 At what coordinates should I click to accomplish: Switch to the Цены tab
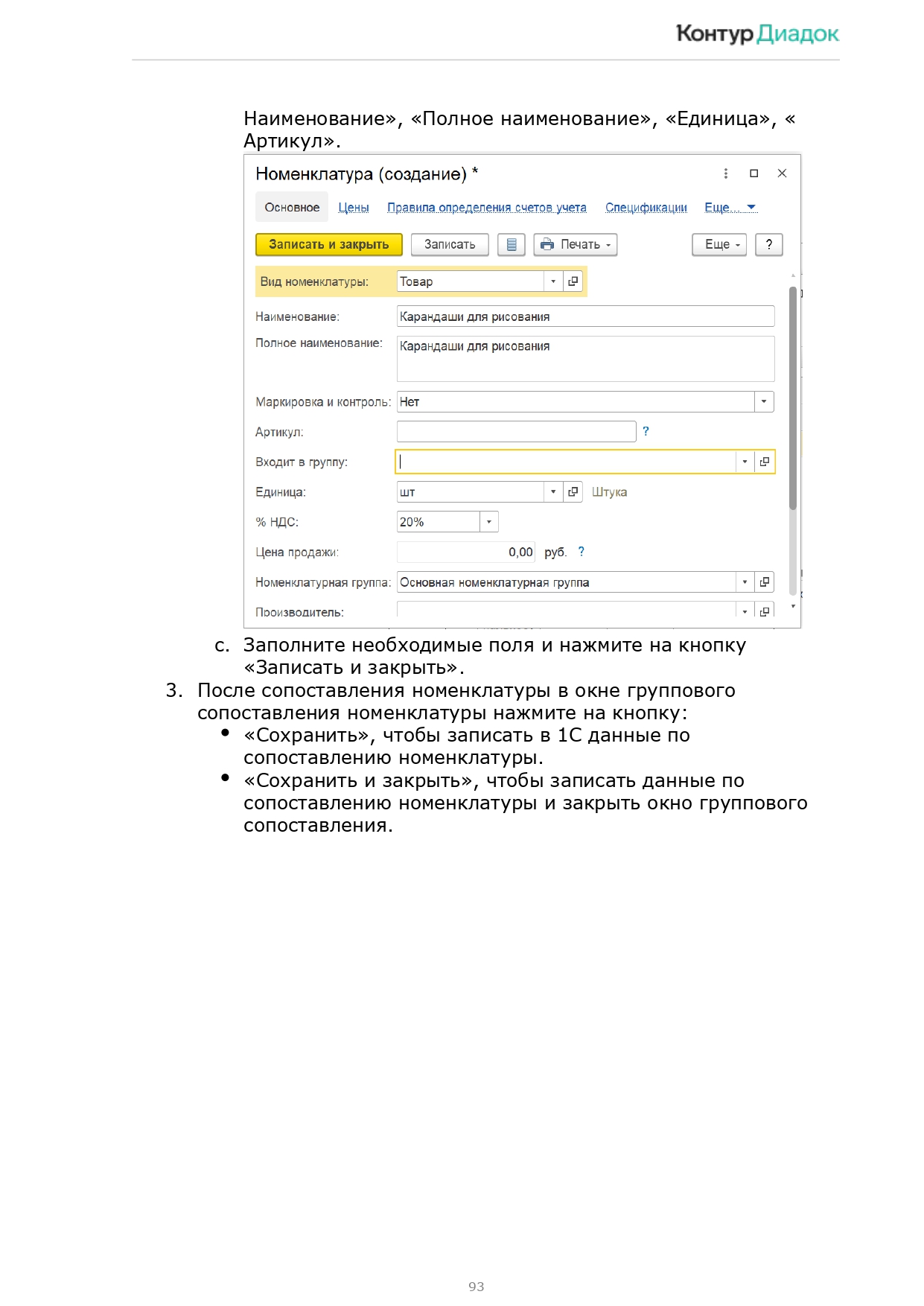[353, 208]
